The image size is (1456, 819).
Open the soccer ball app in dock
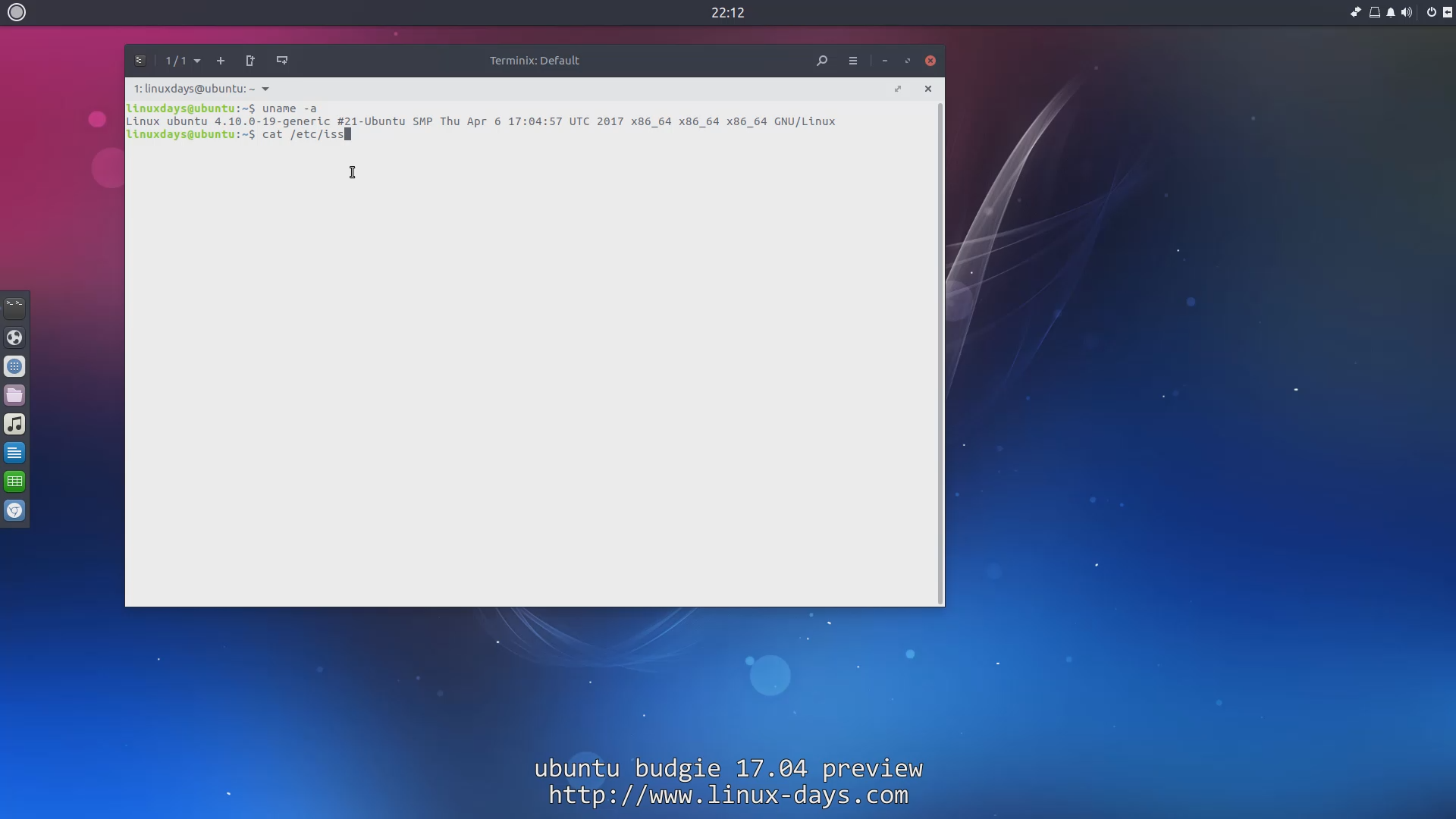(x=14, y=337)
